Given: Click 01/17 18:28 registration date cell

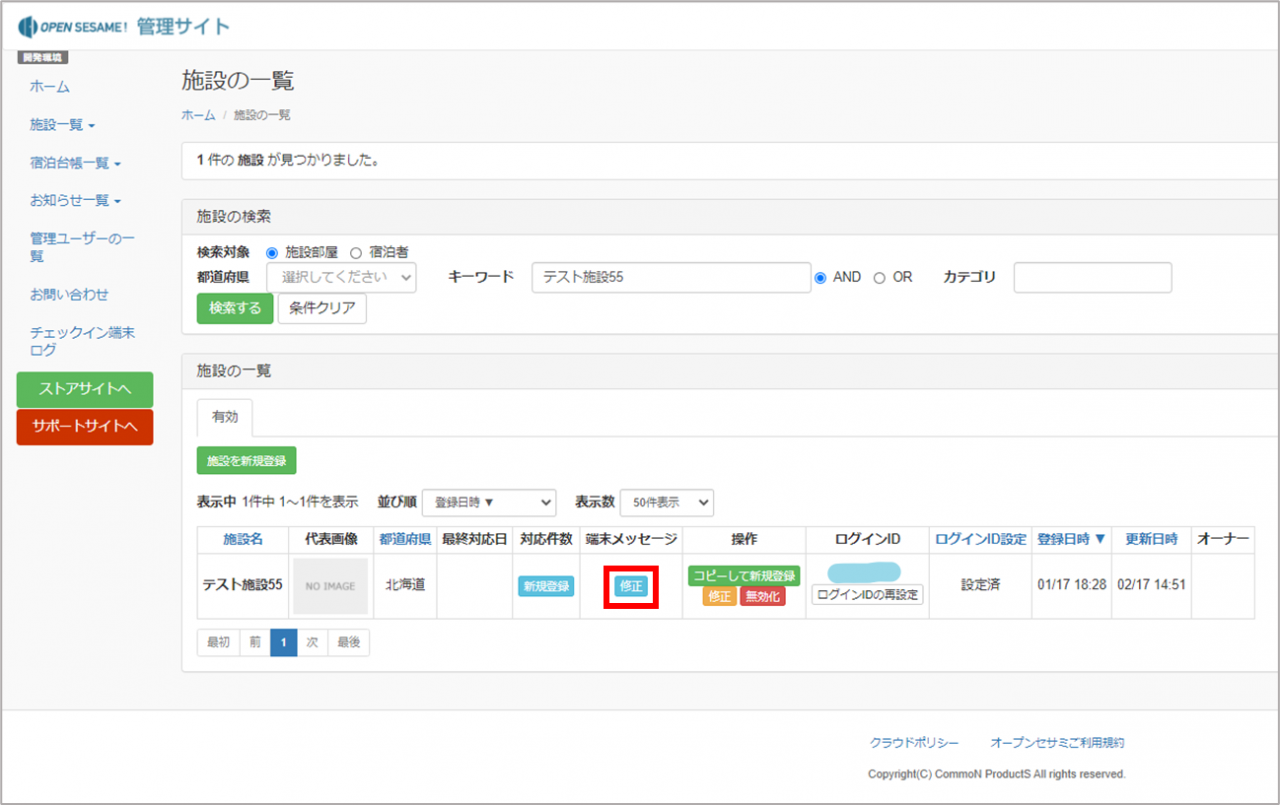Looking at the screenshot, I should [x=1072, y=584].
